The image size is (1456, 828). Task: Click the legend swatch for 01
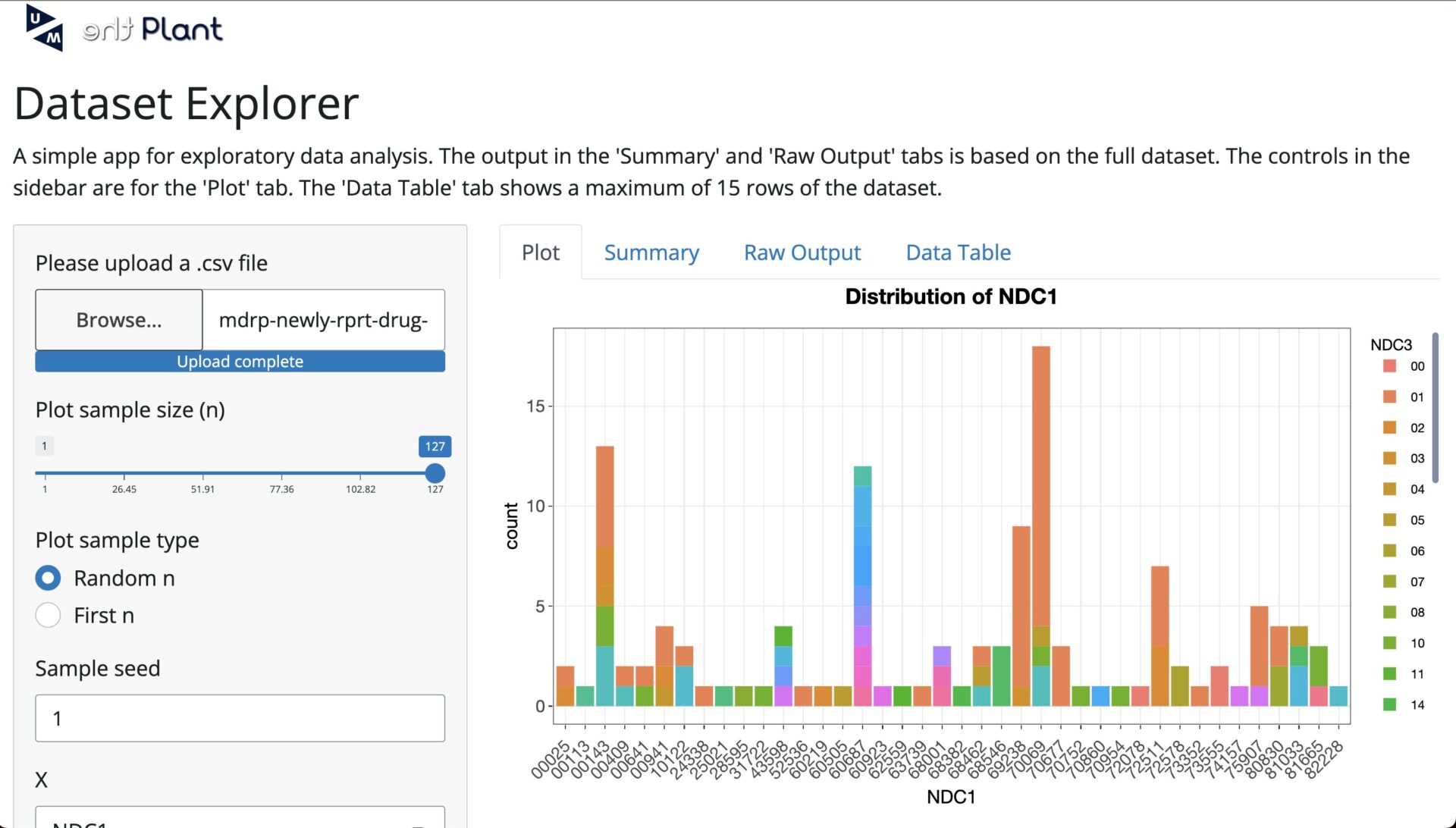click(x=1390, y=397)
